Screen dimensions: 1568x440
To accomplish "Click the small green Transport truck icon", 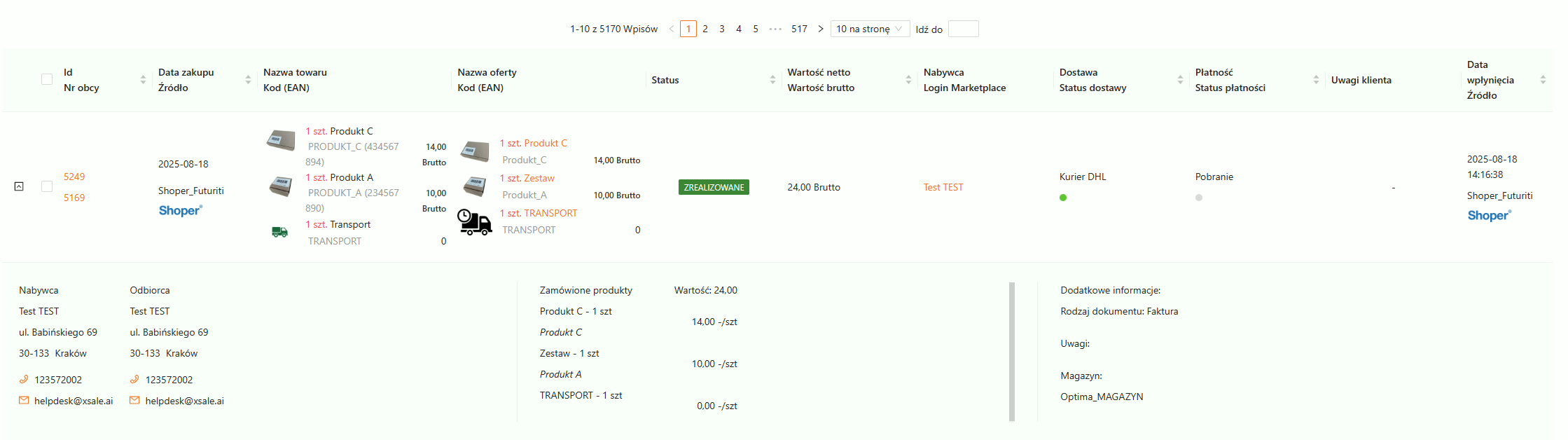I will coord(279,232).
